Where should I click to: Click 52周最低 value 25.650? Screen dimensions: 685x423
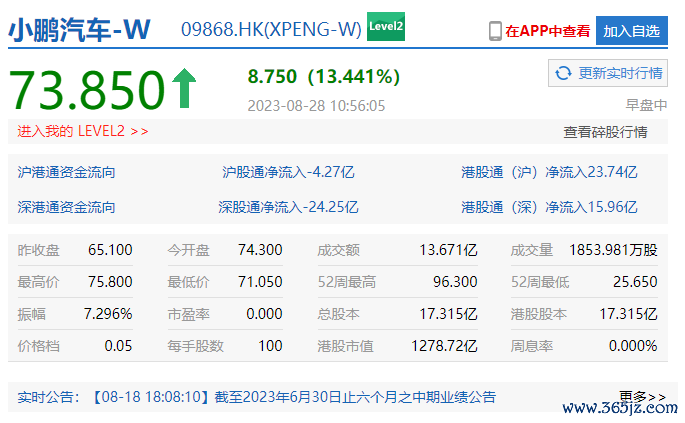[635, 282]
